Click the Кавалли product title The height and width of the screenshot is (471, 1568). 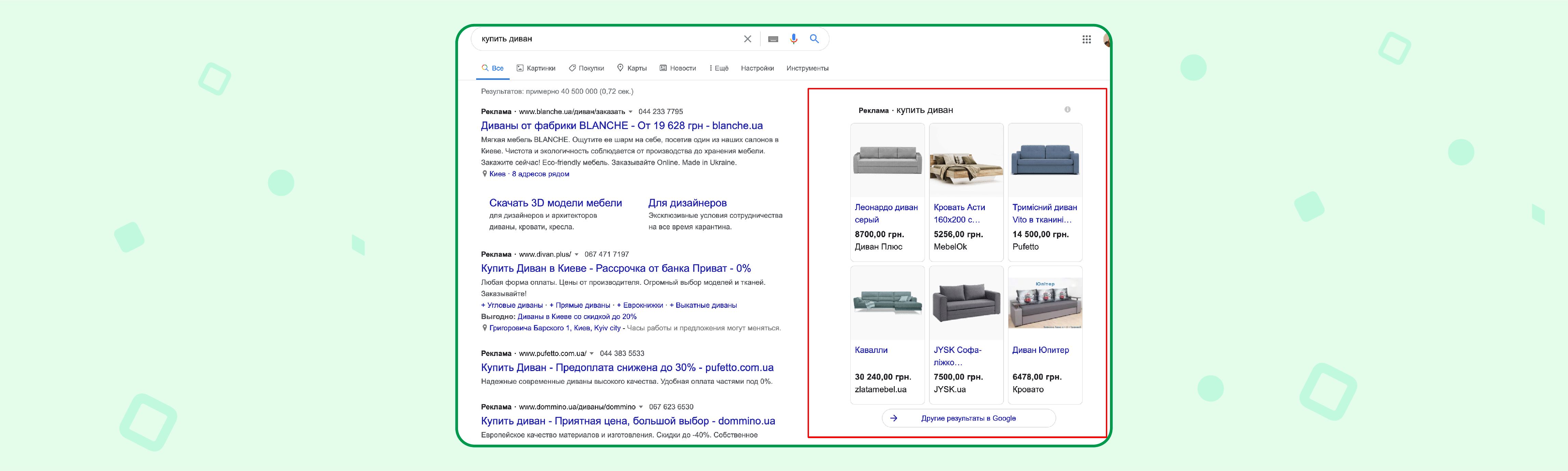point(871,351)
